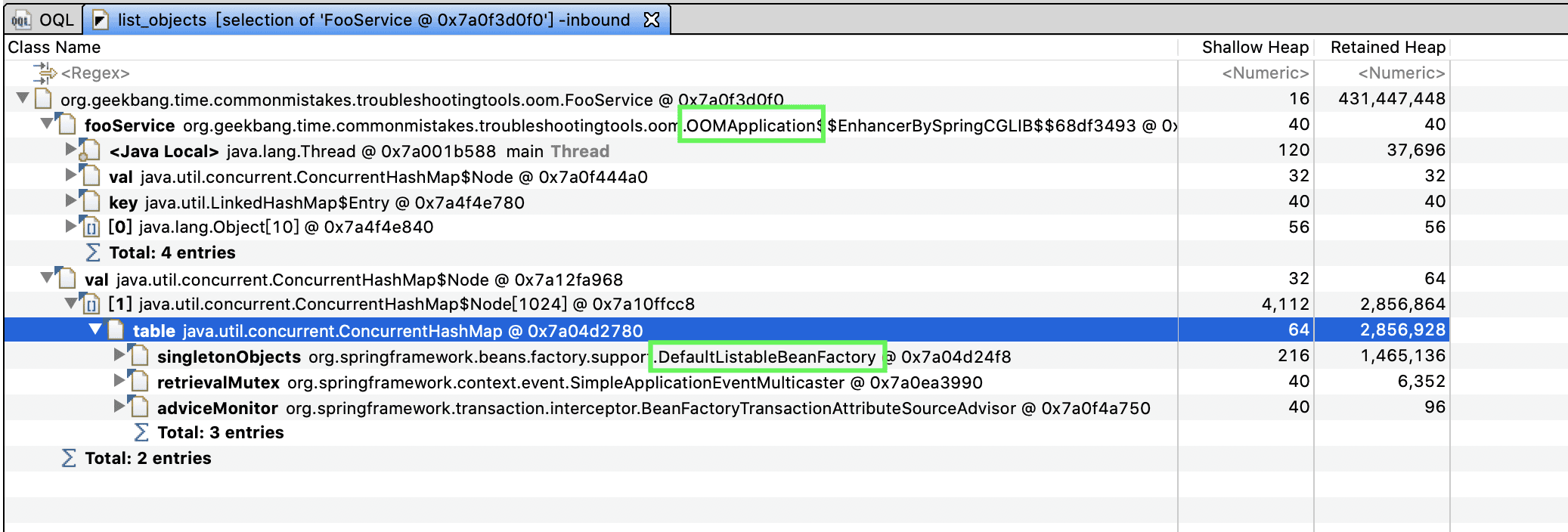Click the Shallow Heap Numeric filter field
Screen dimensions: 1568x532
pos(1264,73)
